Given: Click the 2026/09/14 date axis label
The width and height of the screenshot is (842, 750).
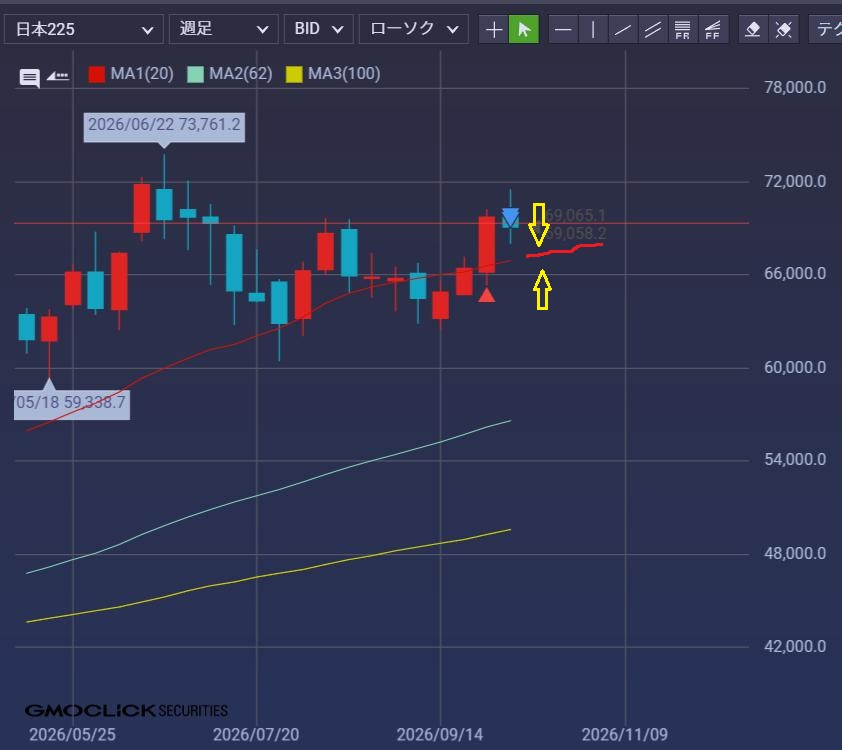Looking at the screenshot, I should coord(440,734).
